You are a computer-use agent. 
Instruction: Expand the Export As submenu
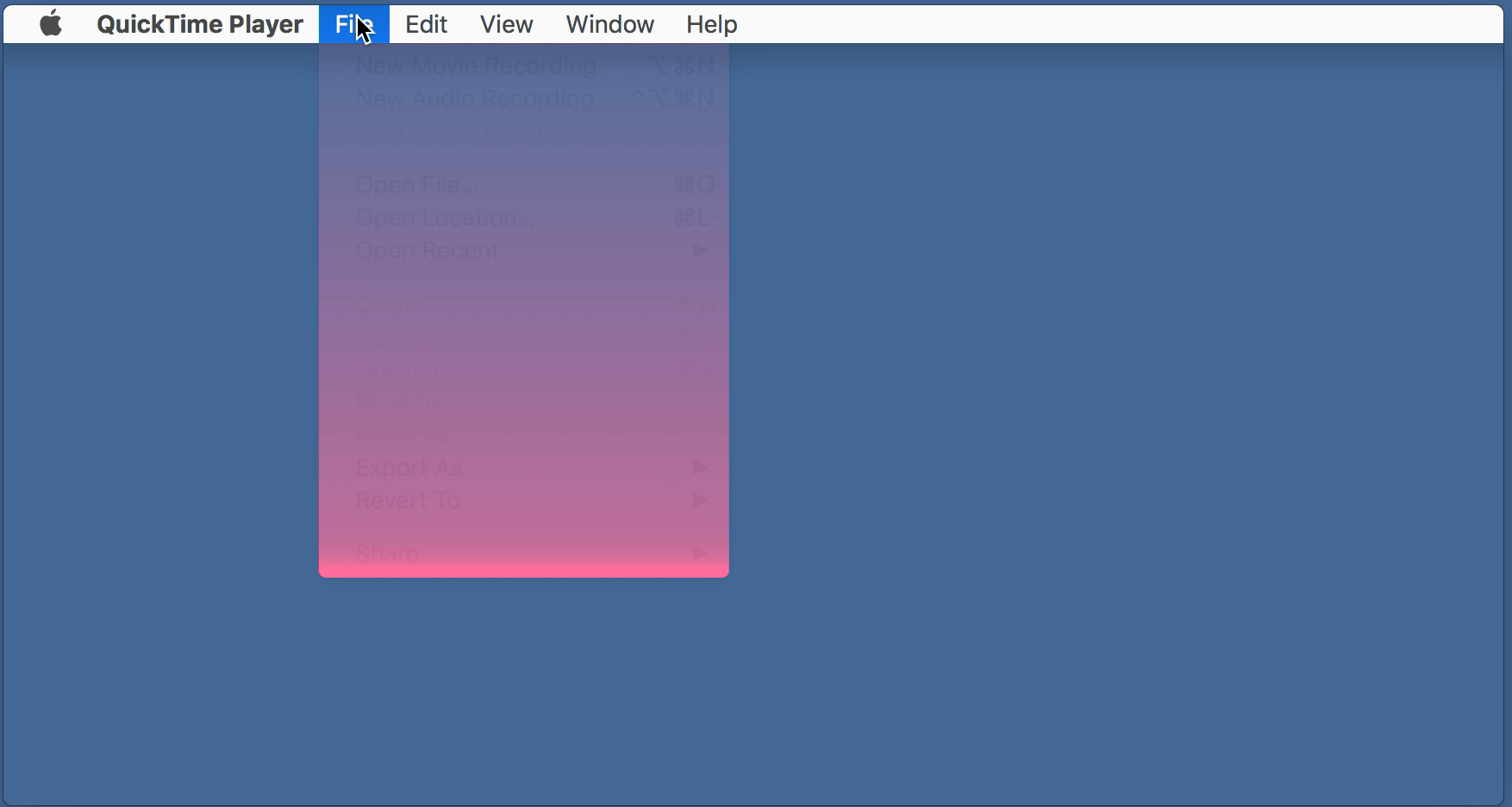[x=524, y=467]
